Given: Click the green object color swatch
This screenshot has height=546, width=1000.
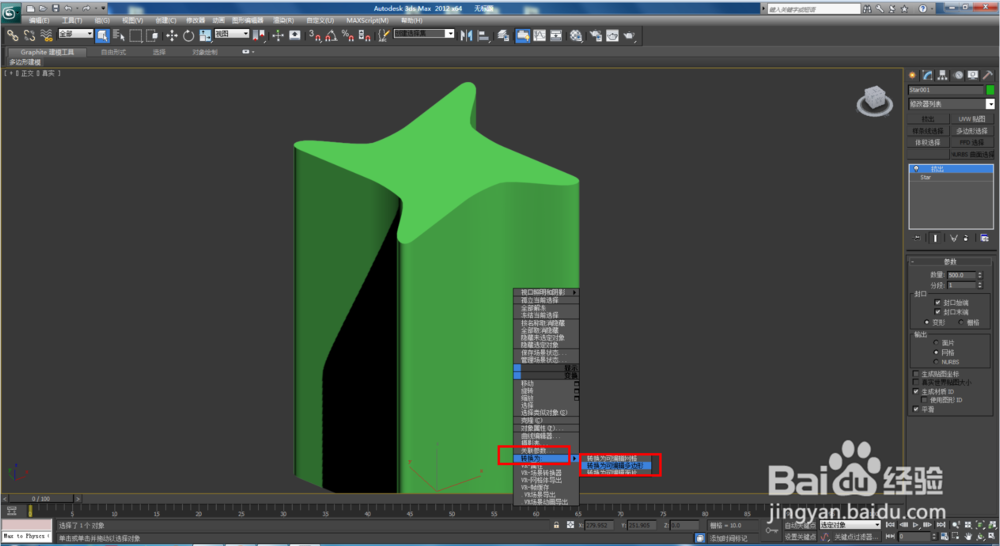Looking at the screenshot, I should pos(990,90).
